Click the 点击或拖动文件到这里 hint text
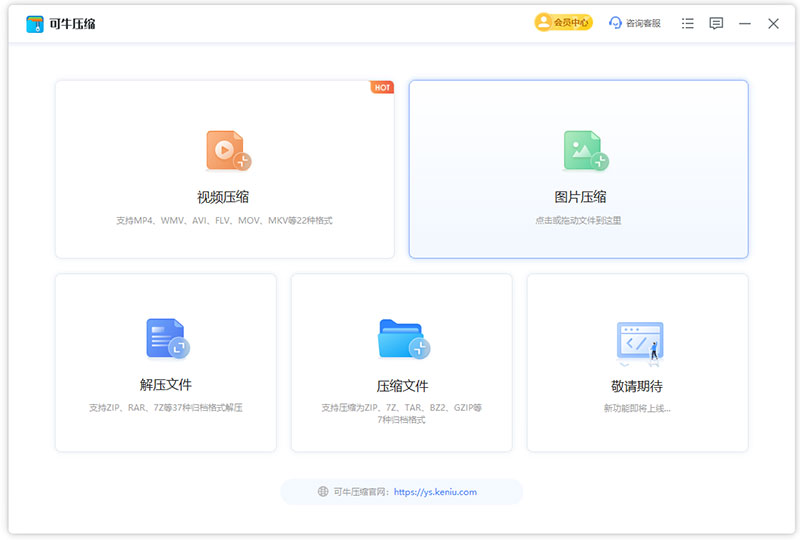Image resolution: width=800 pixels, height=540 pixels. 578,220
